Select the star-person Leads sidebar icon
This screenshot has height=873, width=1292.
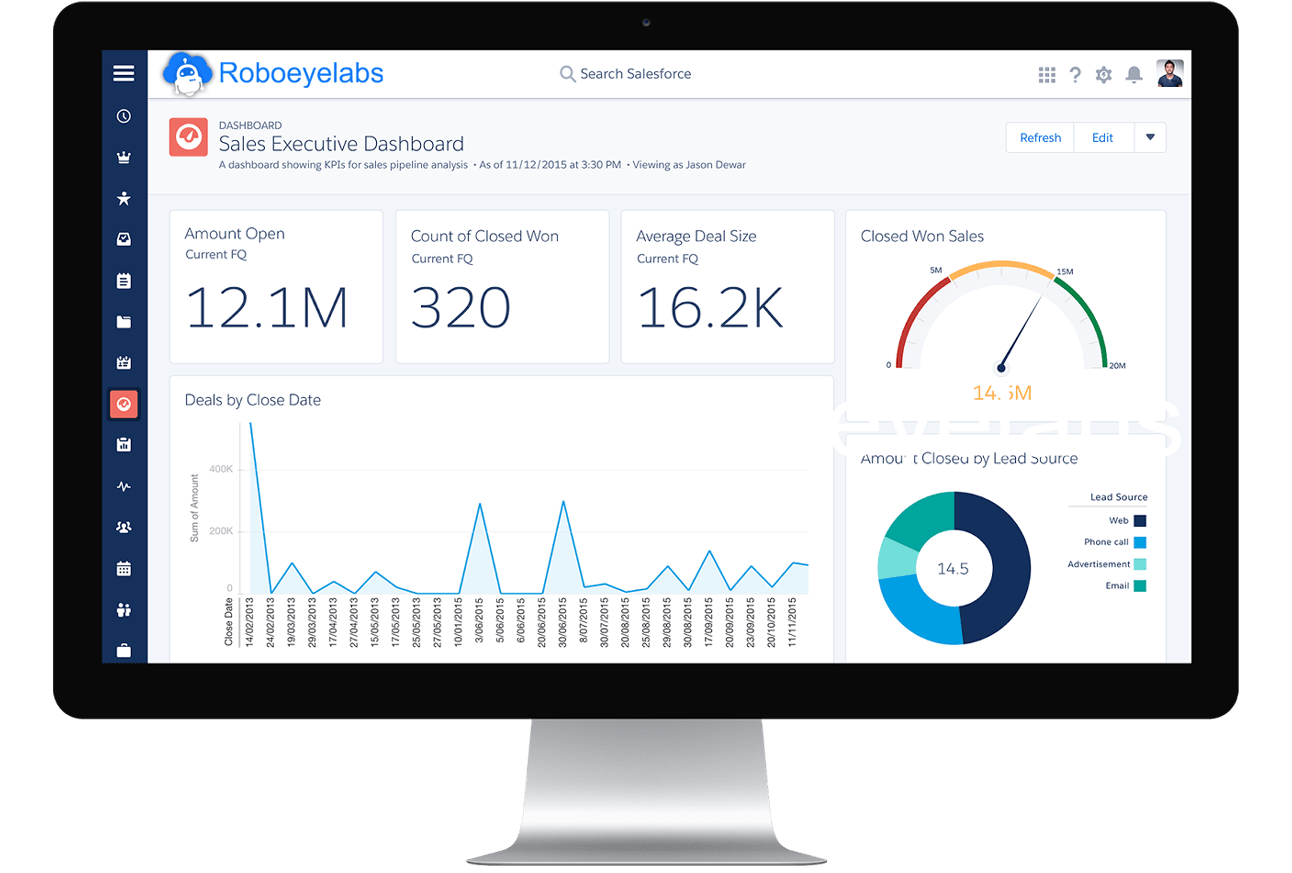tap(124, 198)
